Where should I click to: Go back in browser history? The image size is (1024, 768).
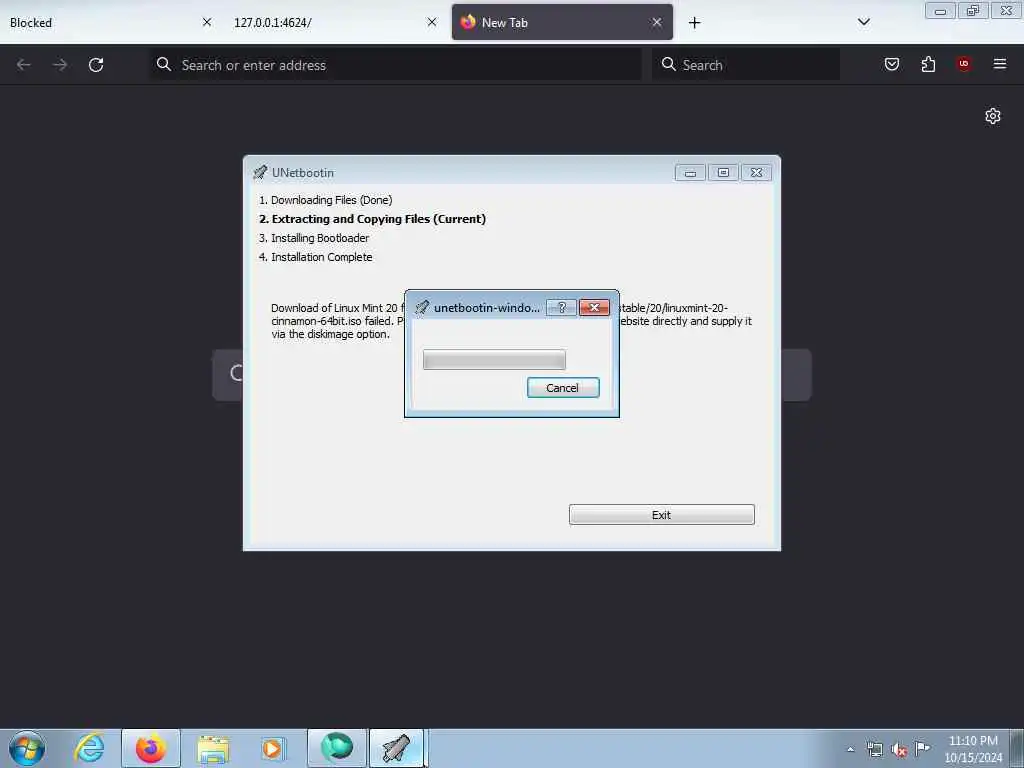click(x=24, y=65)
